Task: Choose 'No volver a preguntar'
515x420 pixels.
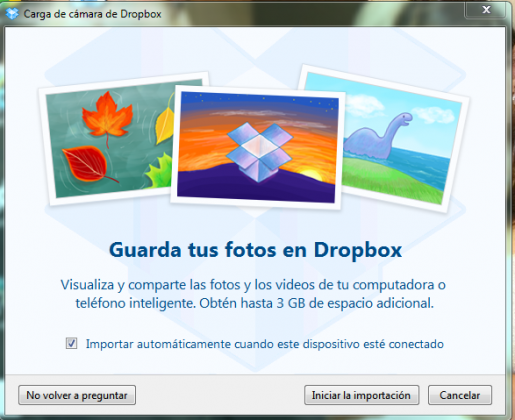Action: click(77, 395)
